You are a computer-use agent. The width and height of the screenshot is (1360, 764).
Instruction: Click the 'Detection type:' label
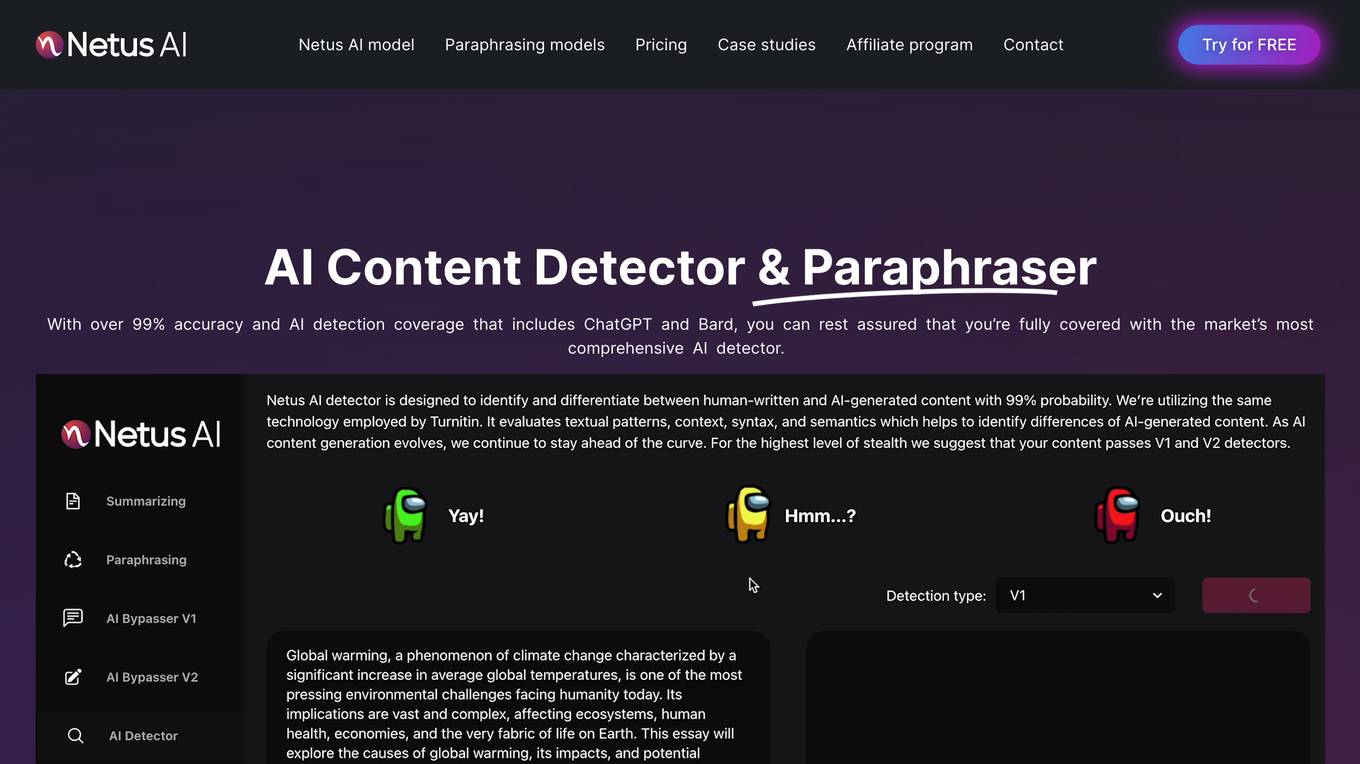click(x=936, y=596)
